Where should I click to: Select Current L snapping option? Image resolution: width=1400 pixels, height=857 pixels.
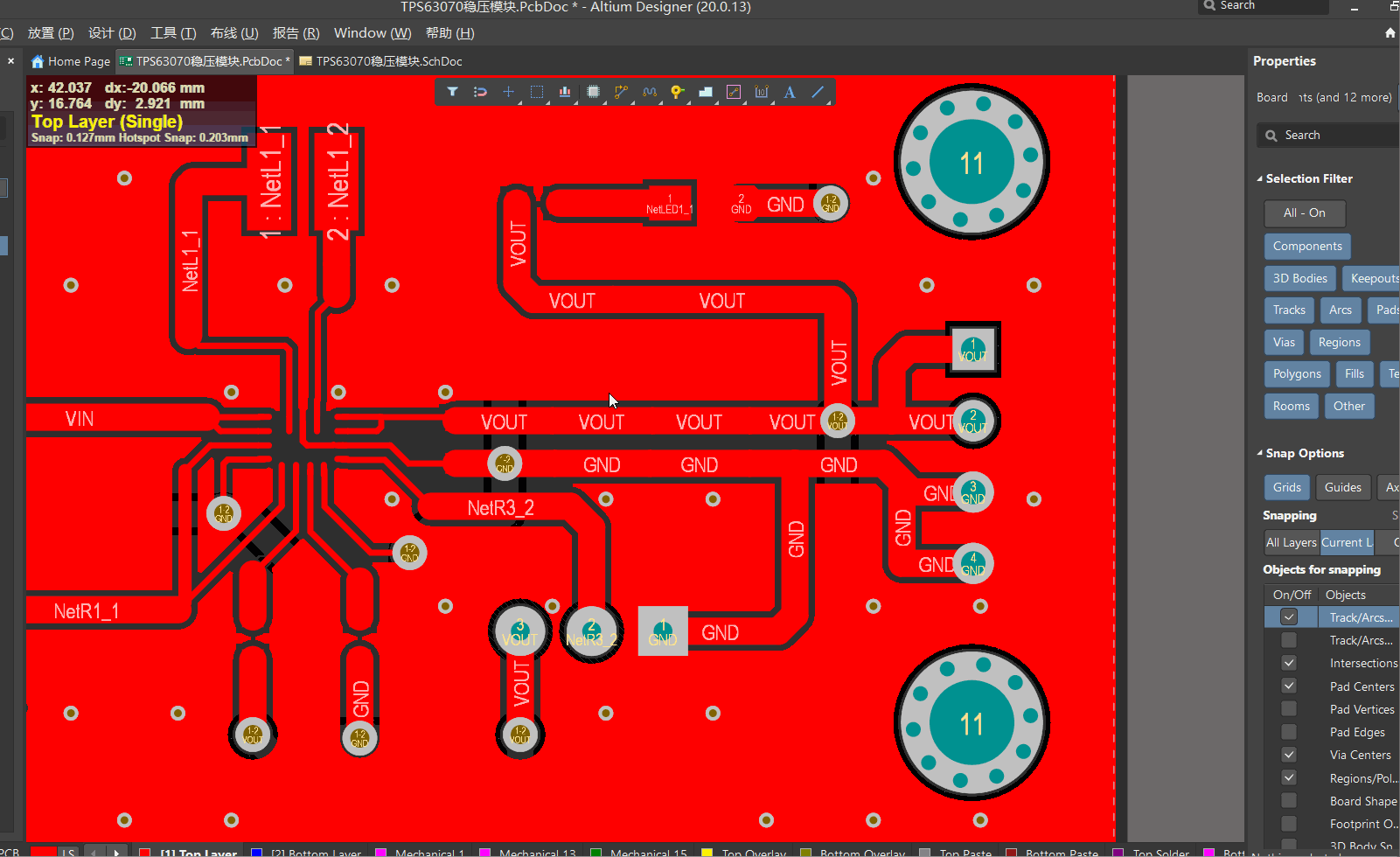[1347, 542]
